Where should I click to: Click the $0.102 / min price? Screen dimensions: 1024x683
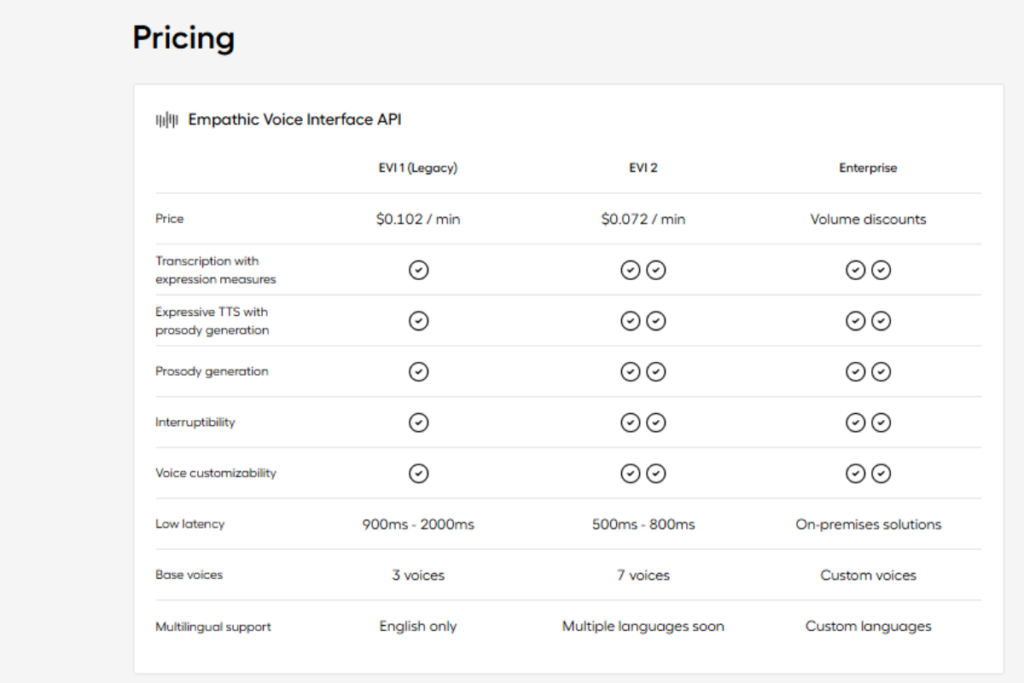[418, 219]
